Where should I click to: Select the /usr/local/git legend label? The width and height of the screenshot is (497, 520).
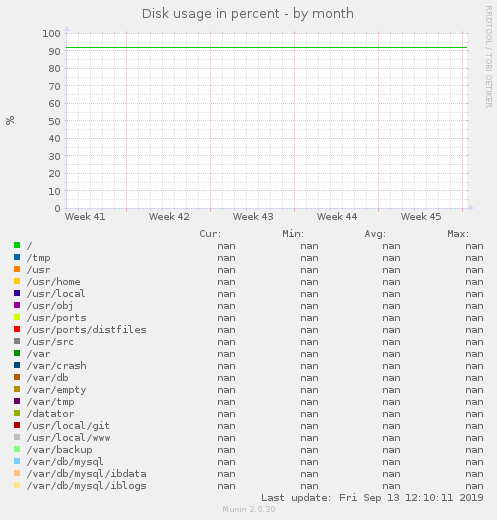tap(68, 426)
